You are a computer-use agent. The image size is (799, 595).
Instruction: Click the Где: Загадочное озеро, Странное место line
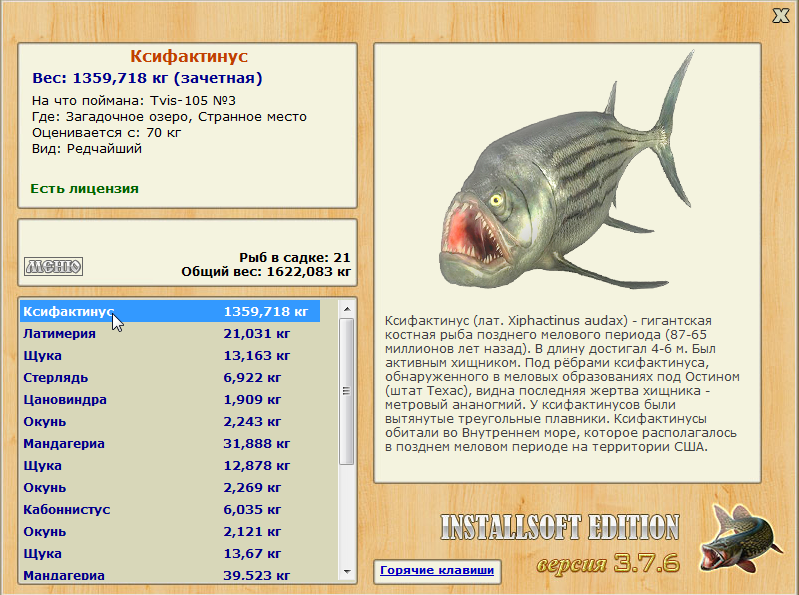click(169, 117)
